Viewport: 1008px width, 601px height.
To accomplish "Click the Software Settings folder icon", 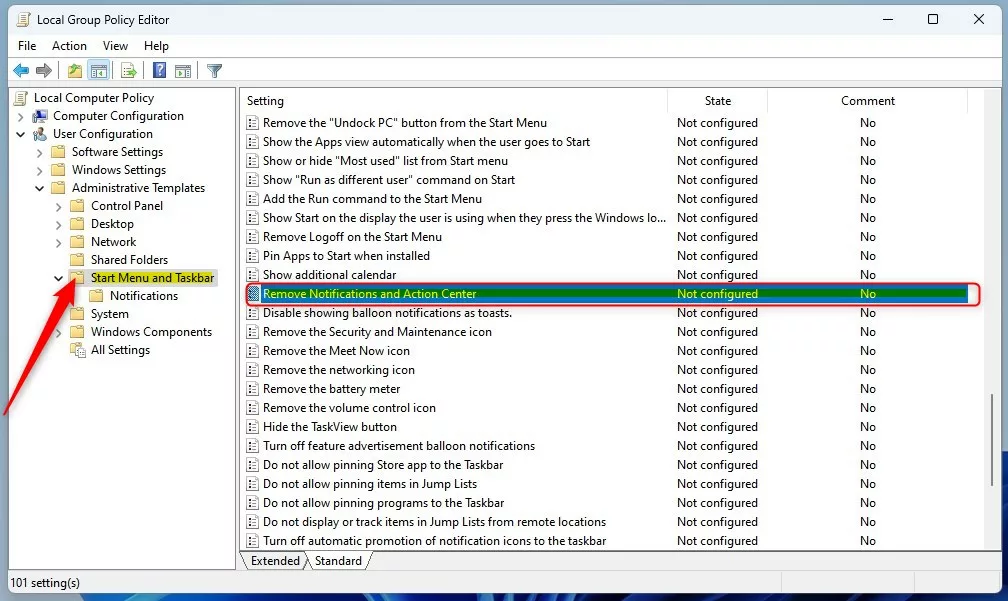I will (x=58, y=152).
